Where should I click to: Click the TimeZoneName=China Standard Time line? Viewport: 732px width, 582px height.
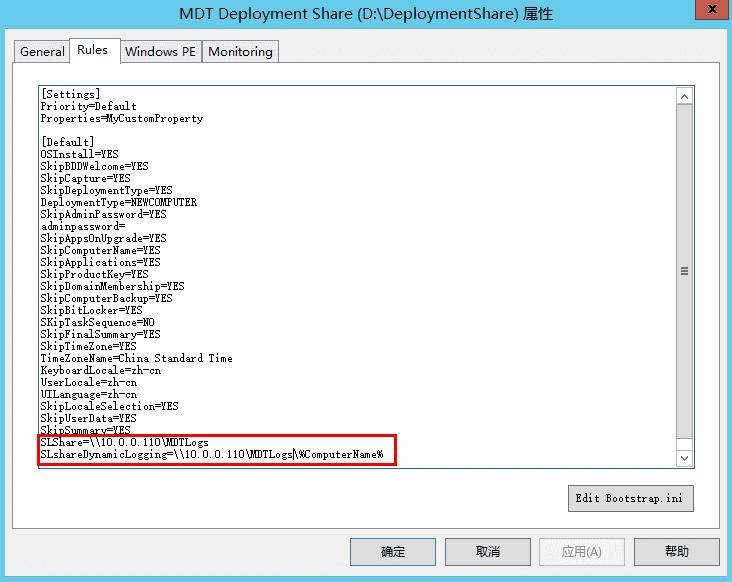click(x=136, y=358)
